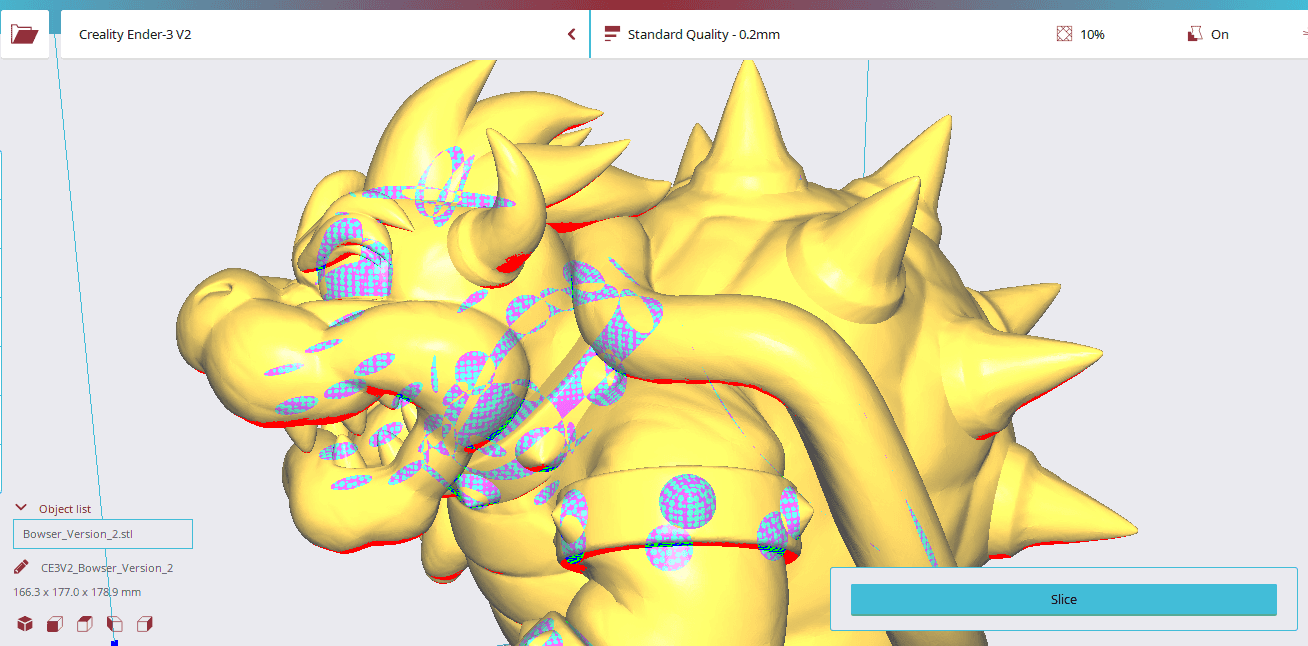The width and height of the screenshot is (1308, 646).
Task: Switch to the 3D perspective view cube
Action: coord(25,624)
